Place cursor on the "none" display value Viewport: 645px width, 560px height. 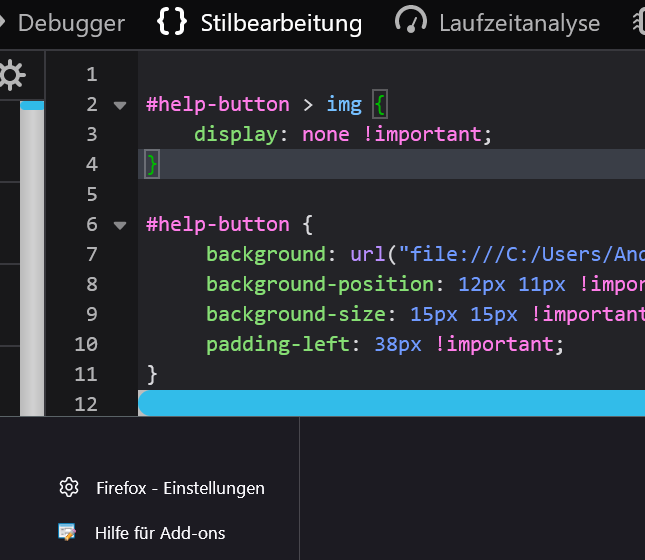[328, 134]
